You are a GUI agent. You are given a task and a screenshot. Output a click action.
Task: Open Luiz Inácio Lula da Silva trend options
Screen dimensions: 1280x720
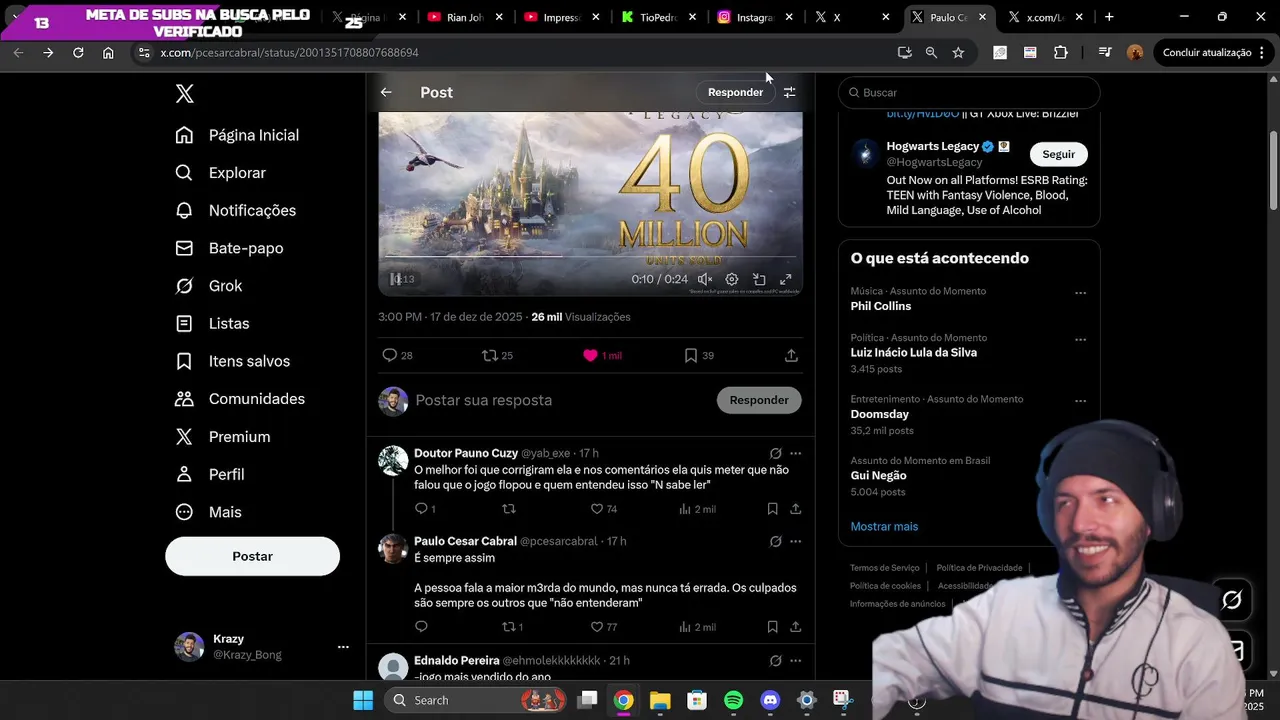click(x=1080, y=340)
